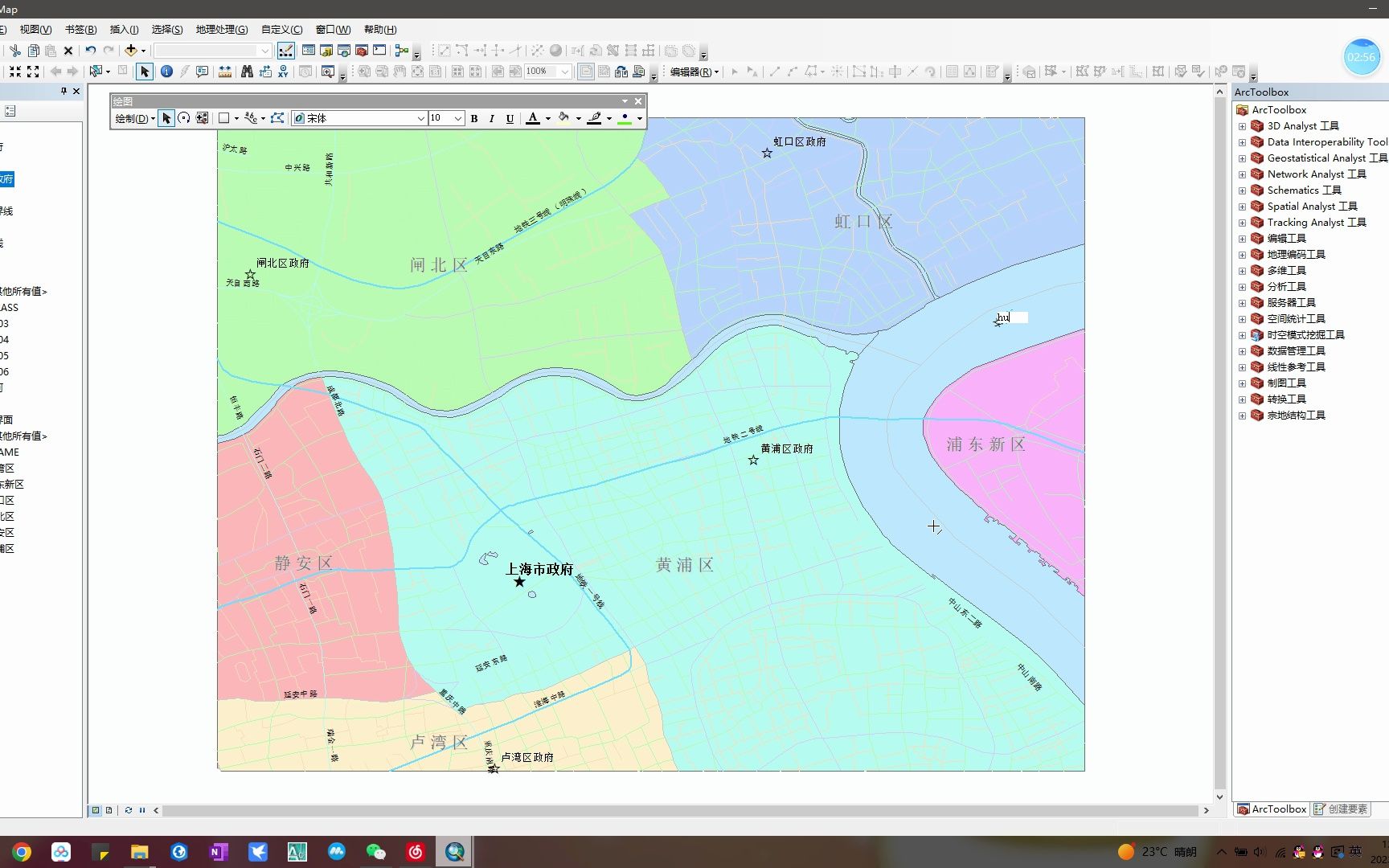Screen dimensions: 1389x868
Task: Open the Search window icon
Action: (x=344, y=51)
